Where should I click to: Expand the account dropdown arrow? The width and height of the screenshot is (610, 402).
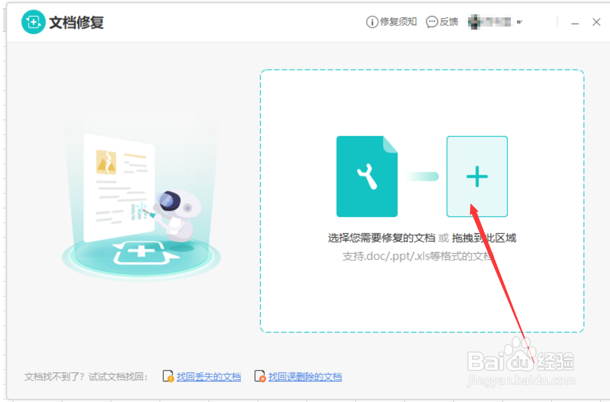point(519,22)
